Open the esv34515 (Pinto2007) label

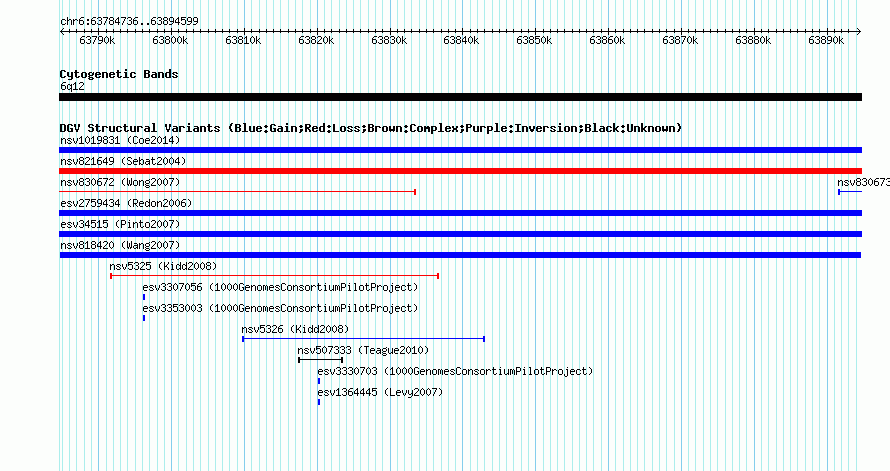point(120,224)
